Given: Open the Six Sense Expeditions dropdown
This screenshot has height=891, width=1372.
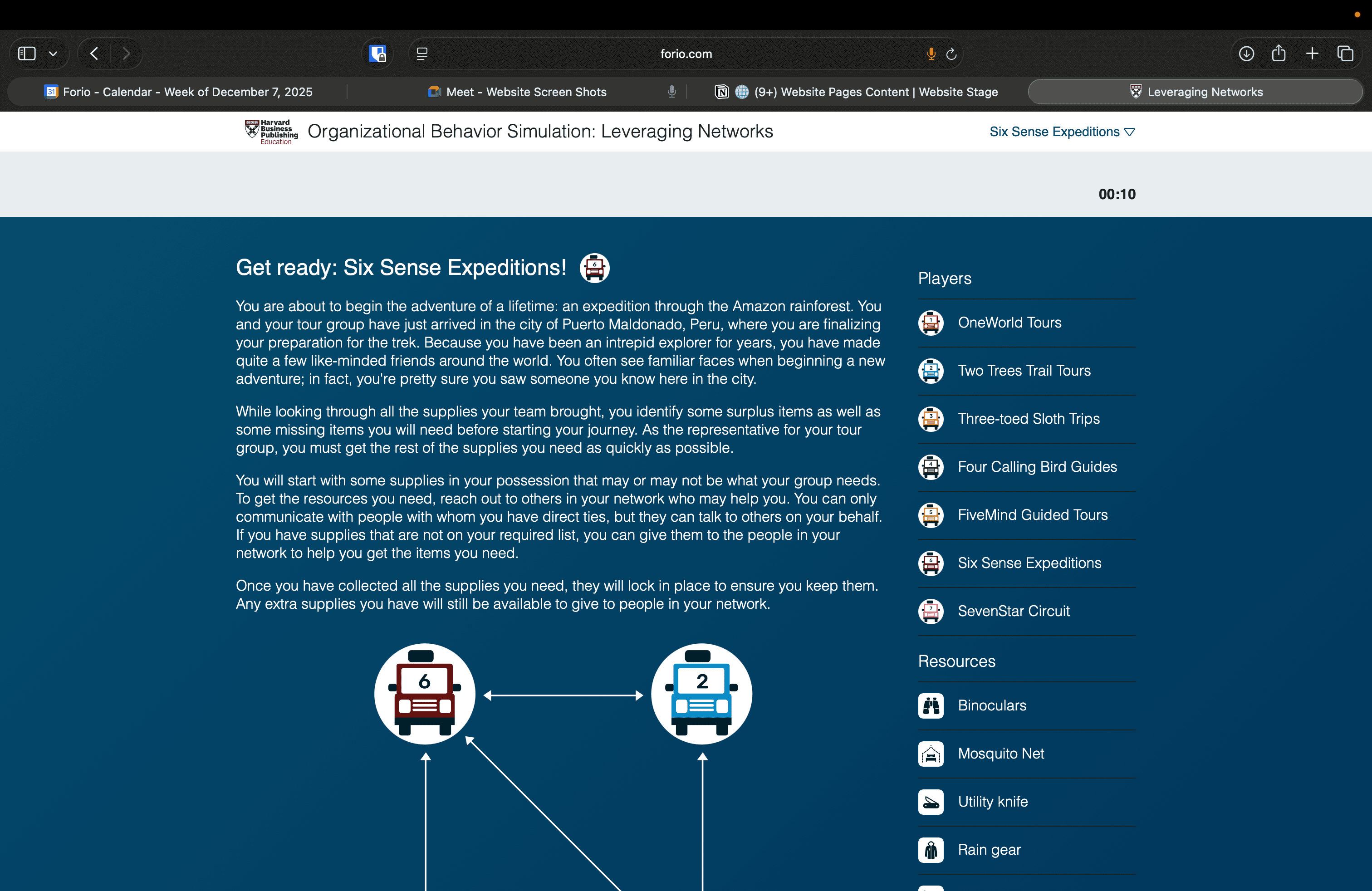Looking at the screenshot, I should (1062, 132).
